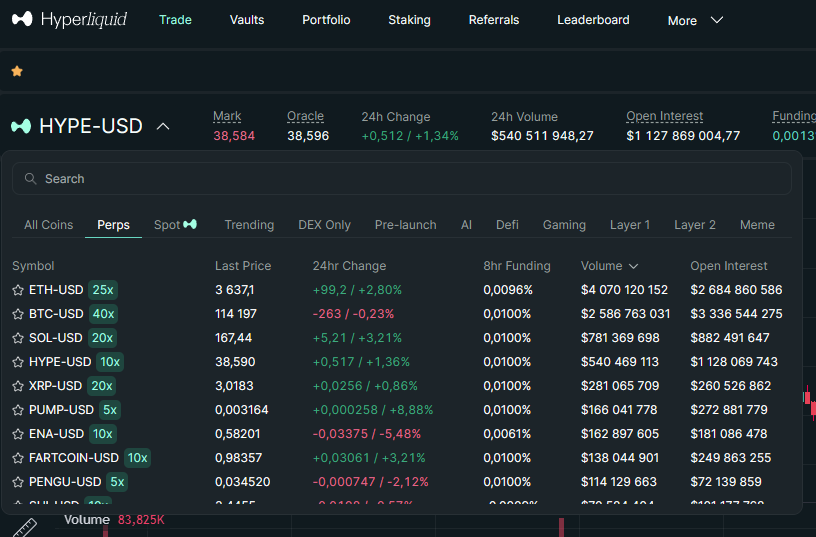Select the SOL-USD symbol
The width and height of the screenshot is (816, 537).
coord(56,338)
